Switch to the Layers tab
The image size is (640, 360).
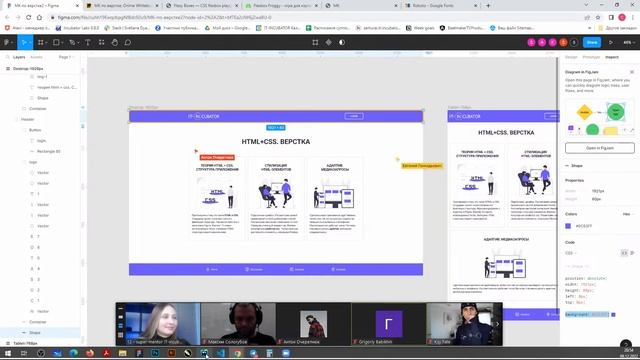click(x=19, y=57)
